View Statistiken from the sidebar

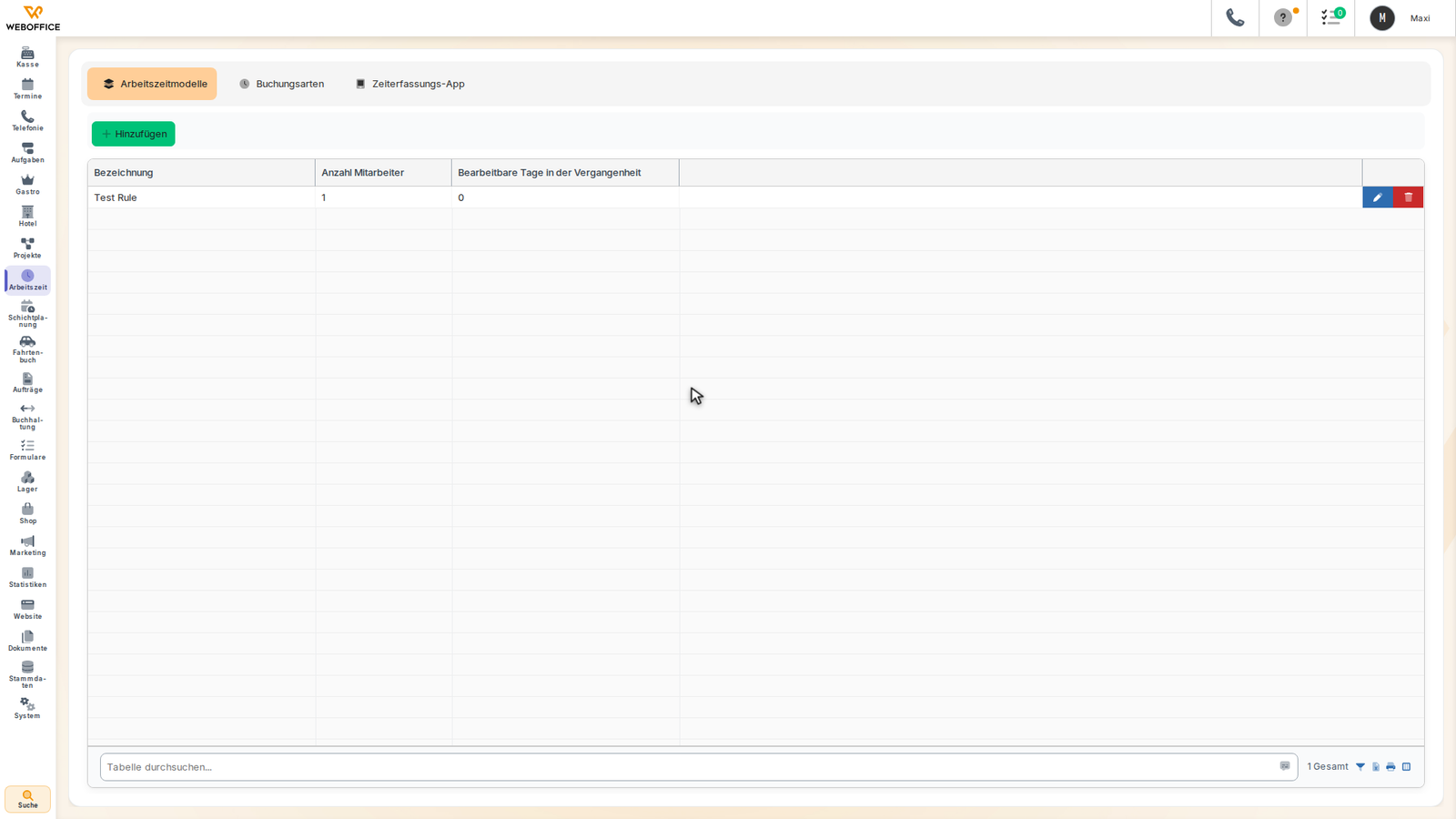coord(27,577)
